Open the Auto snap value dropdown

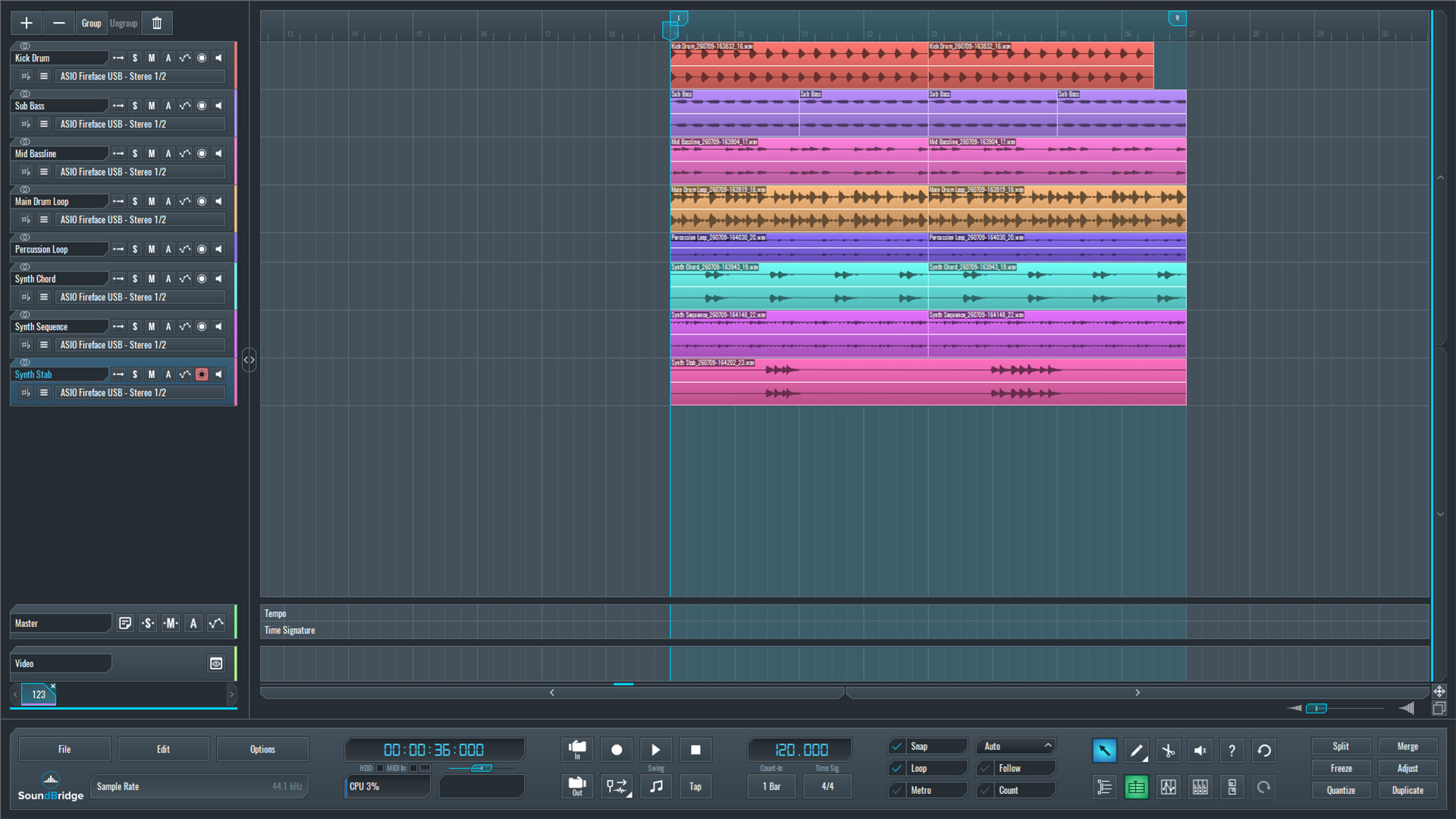1015,746
